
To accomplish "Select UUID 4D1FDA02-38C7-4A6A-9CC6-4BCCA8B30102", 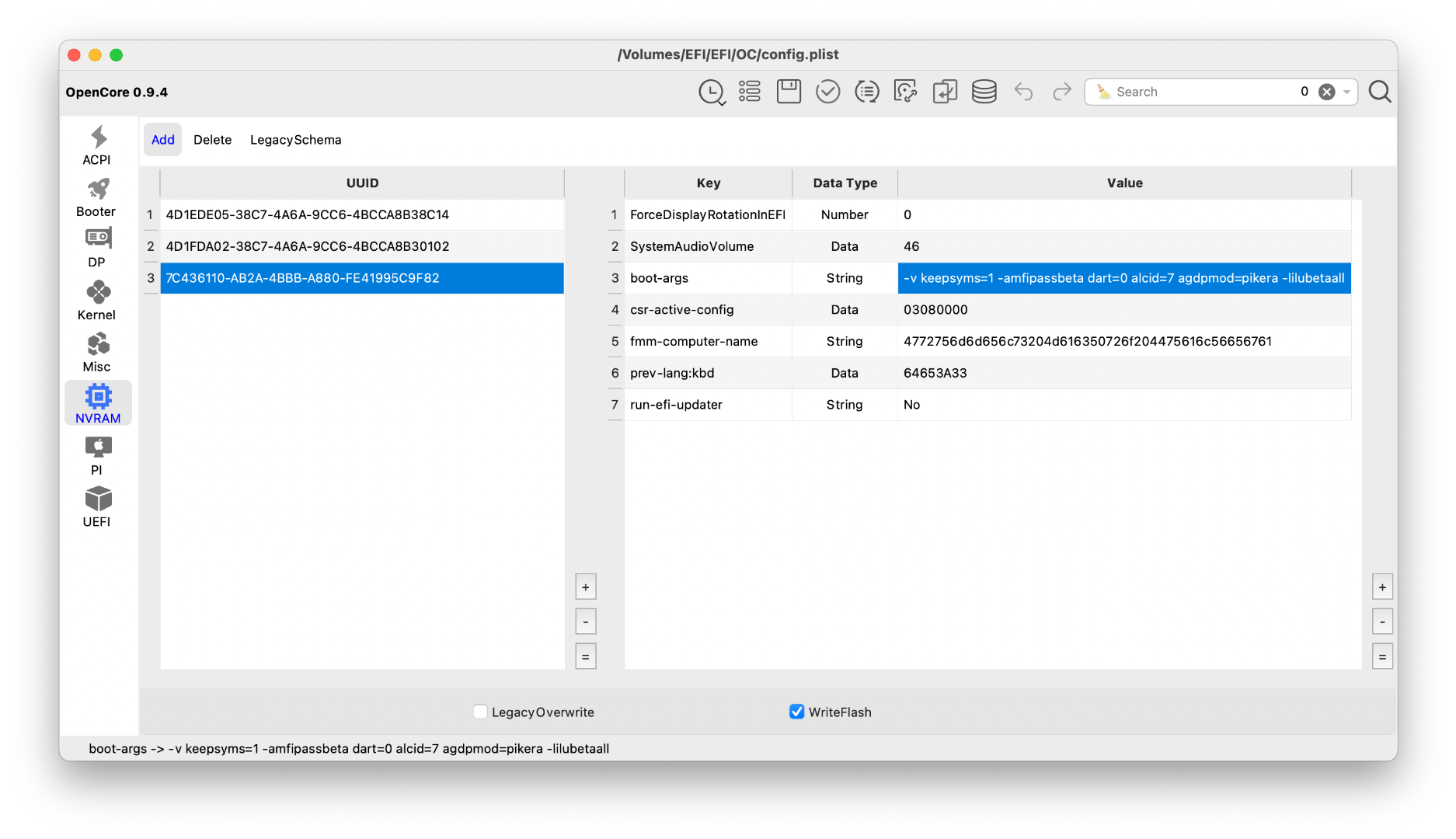I will [x=362, y=246].
